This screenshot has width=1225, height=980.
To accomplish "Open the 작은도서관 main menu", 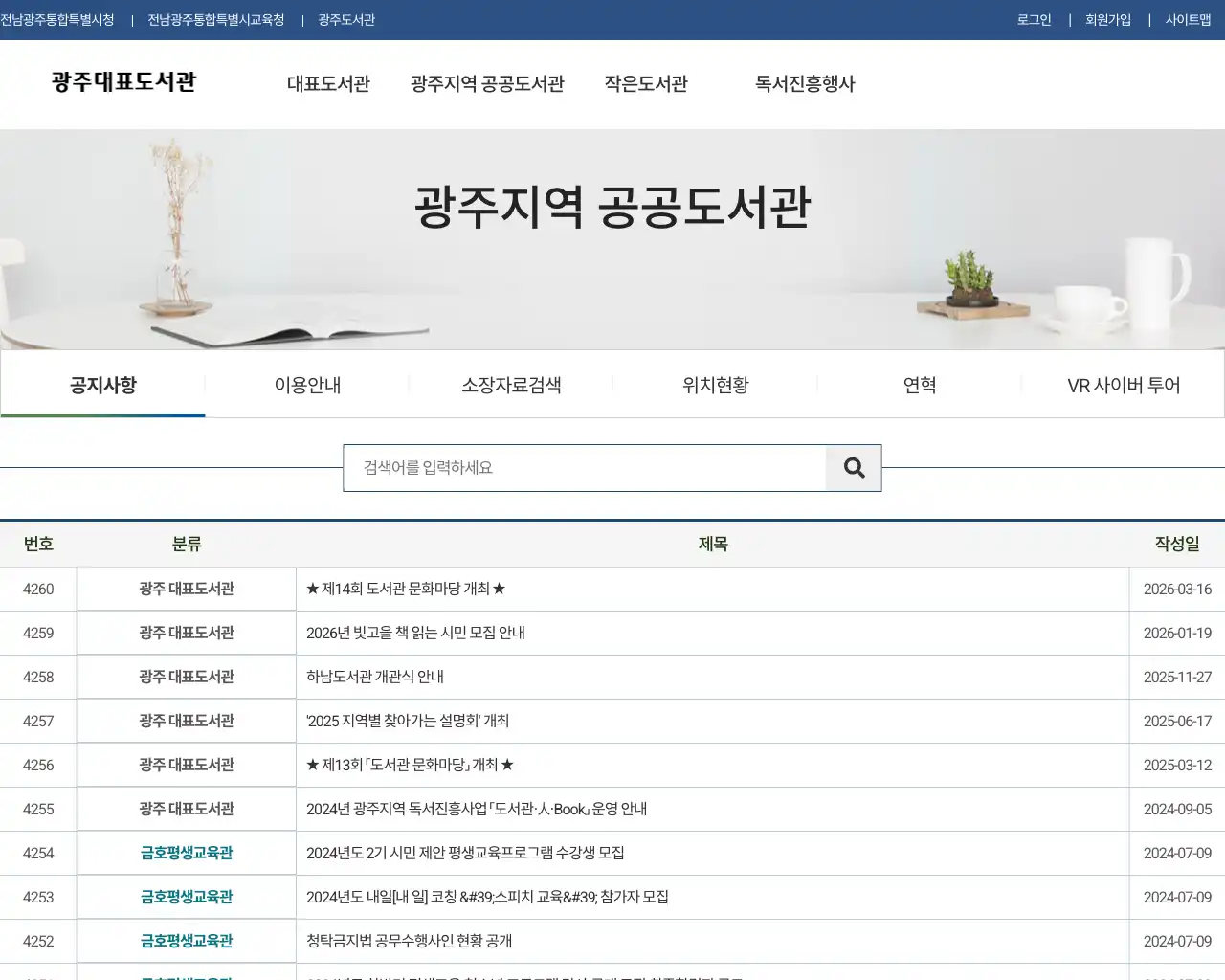I will (x=646, y=84).
